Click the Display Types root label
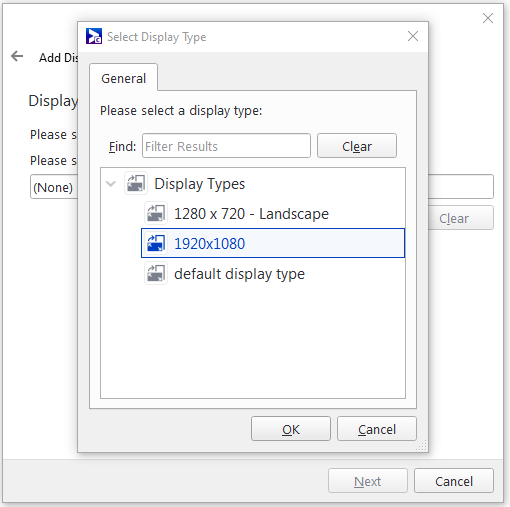510x507 pixels. coord(200,184)
